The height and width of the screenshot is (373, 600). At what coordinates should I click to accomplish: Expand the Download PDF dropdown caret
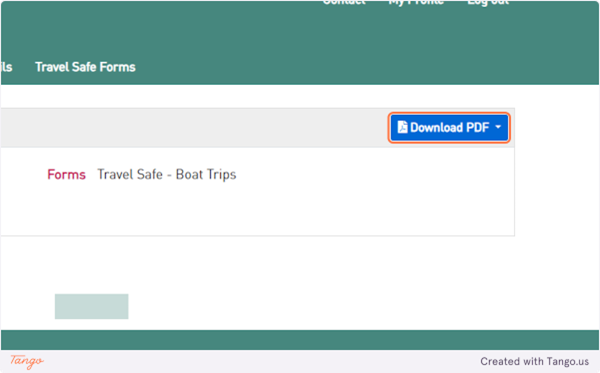pos(498,127)
